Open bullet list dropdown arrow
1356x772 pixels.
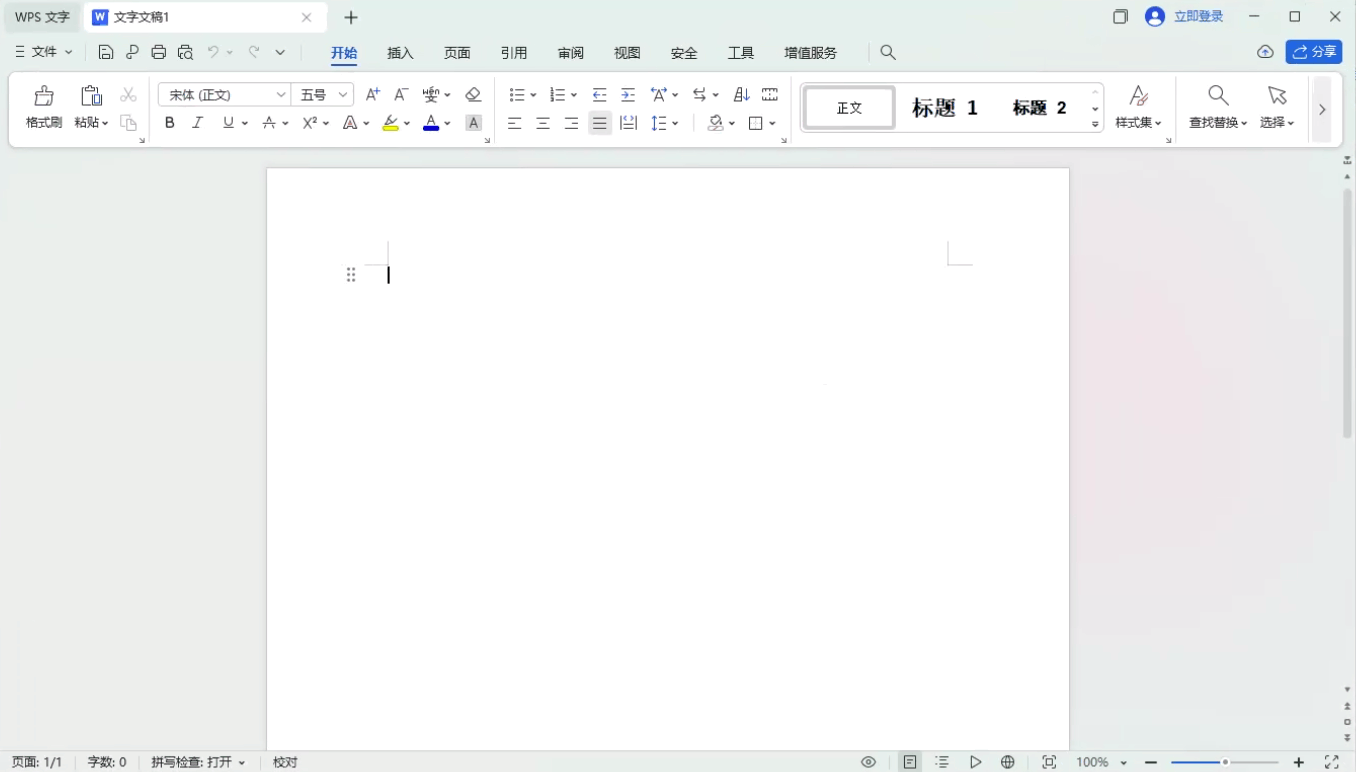click(533, 95)
